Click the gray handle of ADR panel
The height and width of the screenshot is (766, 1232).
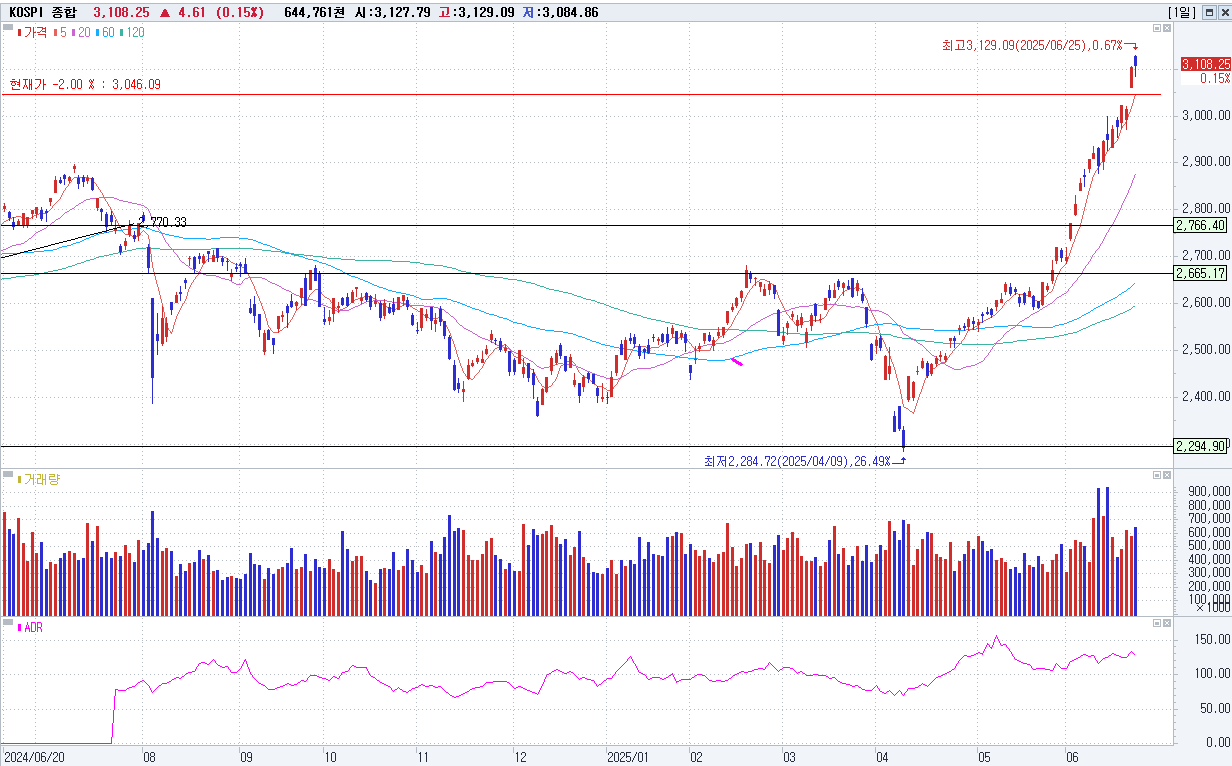(8, 624)
